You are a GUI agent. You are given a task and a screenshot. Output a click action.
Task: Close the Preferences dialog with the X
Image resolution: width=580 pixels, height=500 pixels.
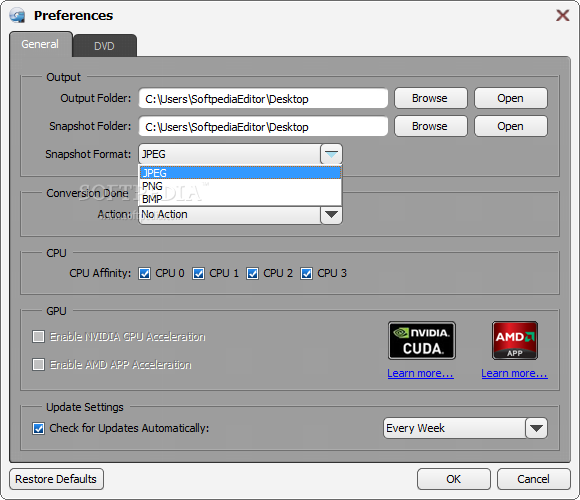(563, 15)
